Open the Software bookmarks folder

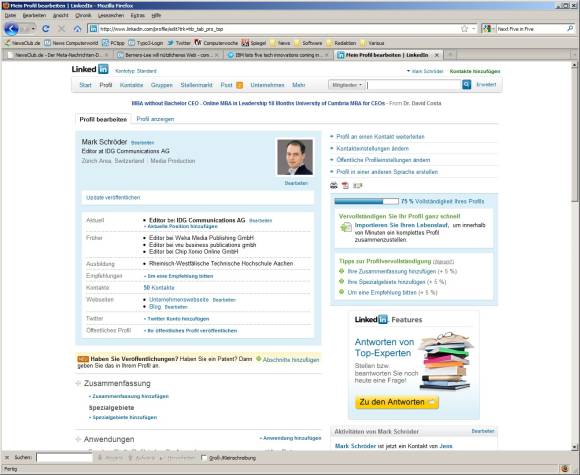308,43
